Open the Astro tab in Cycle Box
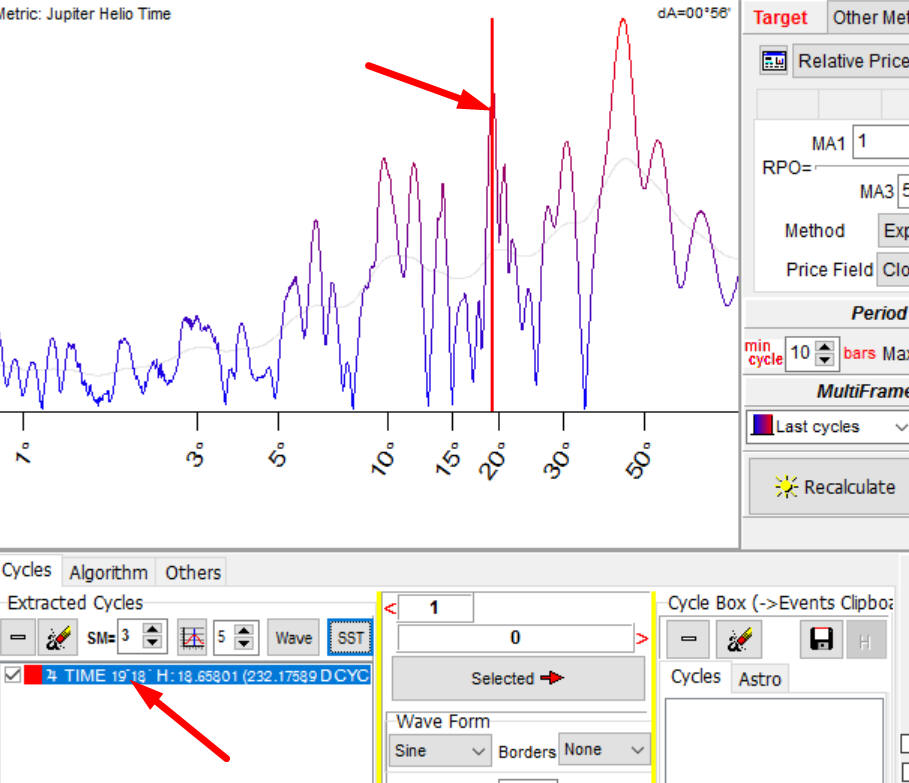909x783 pixels. [x=759, y=680]
